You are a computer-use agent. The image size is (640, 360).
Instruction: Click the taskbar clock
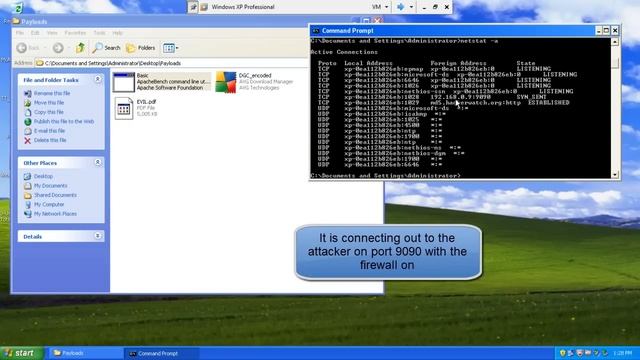[622, 353]
